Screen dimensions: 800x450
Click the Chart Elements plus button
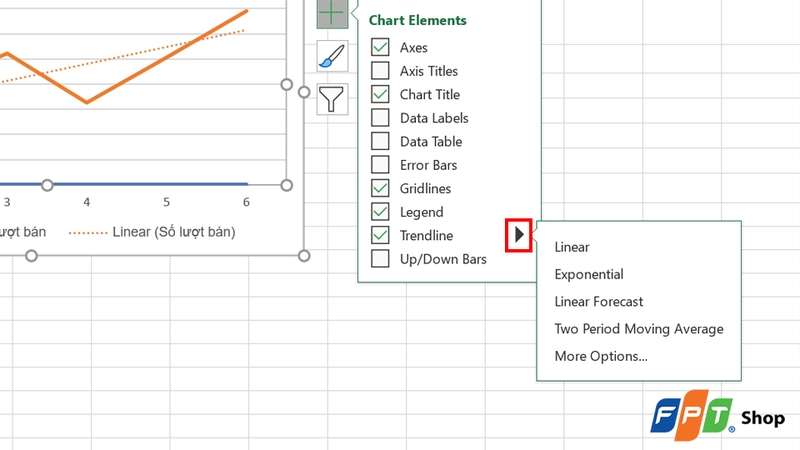(331, 13)
